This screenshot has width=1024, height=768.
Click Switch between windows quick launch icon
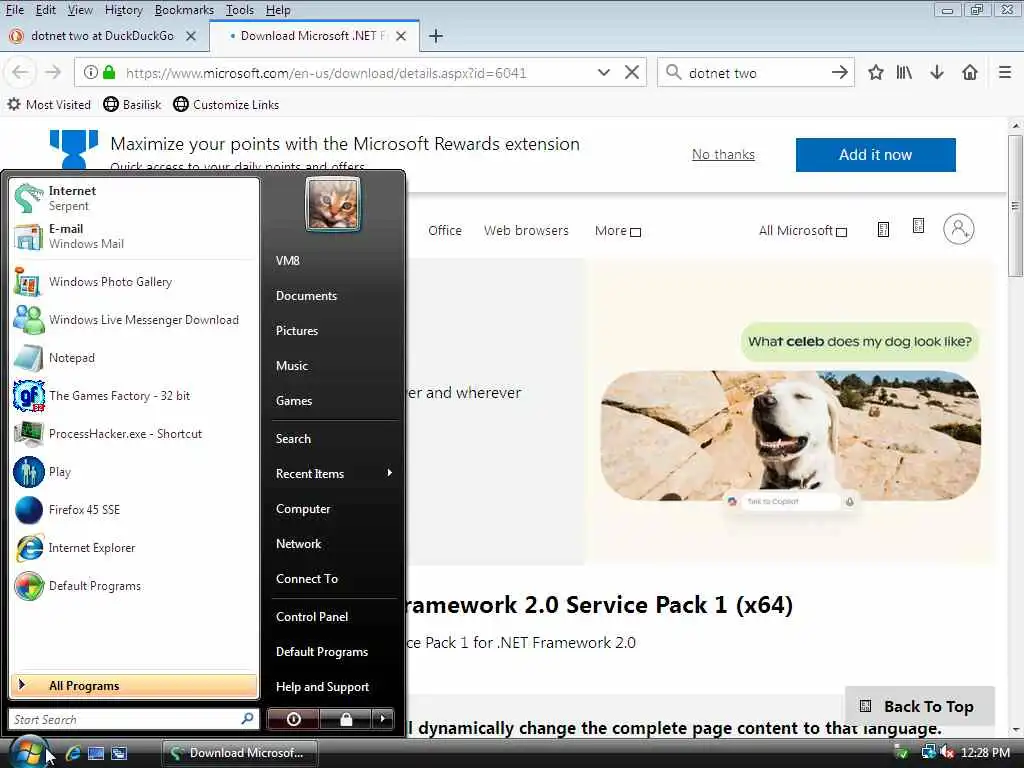point(119,753)
